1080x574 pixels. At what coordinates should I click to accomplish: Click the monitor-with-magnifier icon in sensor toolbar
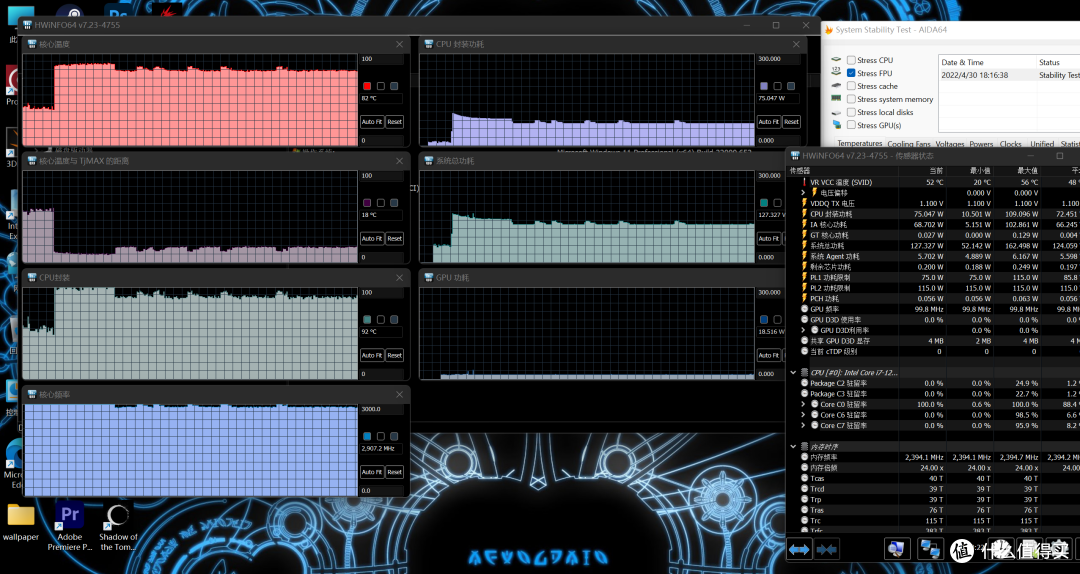point(897,549)
